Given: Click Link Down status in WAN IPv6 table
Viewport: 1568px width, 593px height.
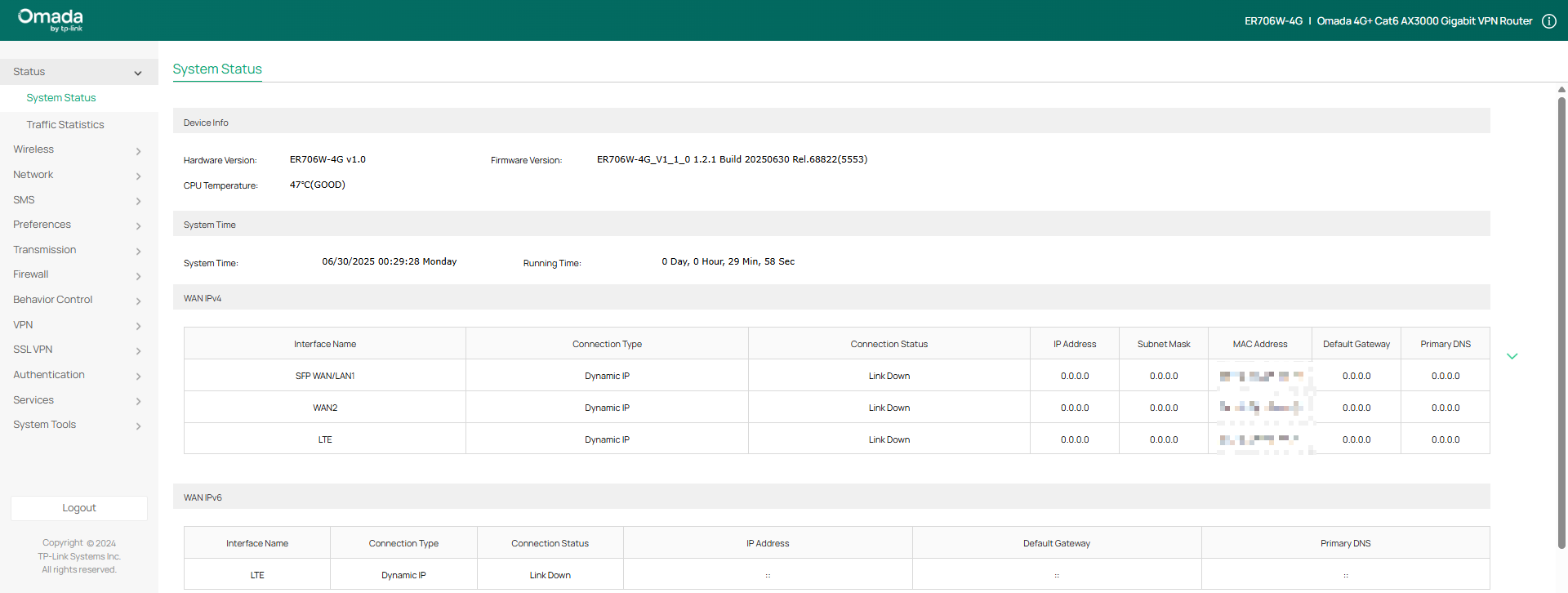Looking at the screenshot, I should (x=550, y=575).
